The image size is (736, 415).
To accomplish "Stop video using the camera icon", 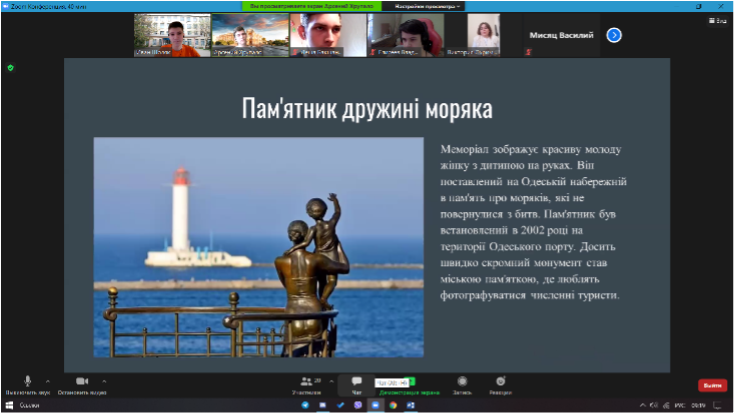I will click(82, 381).
